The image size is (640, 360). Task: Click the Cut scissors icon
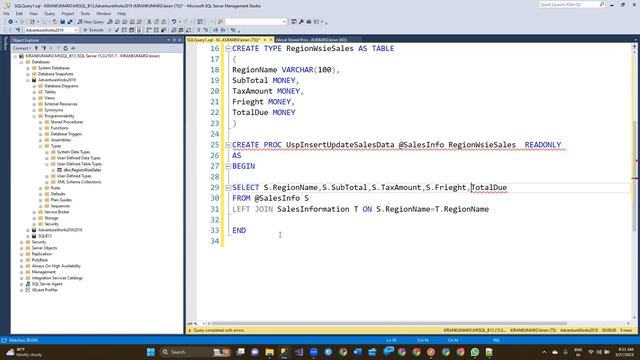coord(149,22)
